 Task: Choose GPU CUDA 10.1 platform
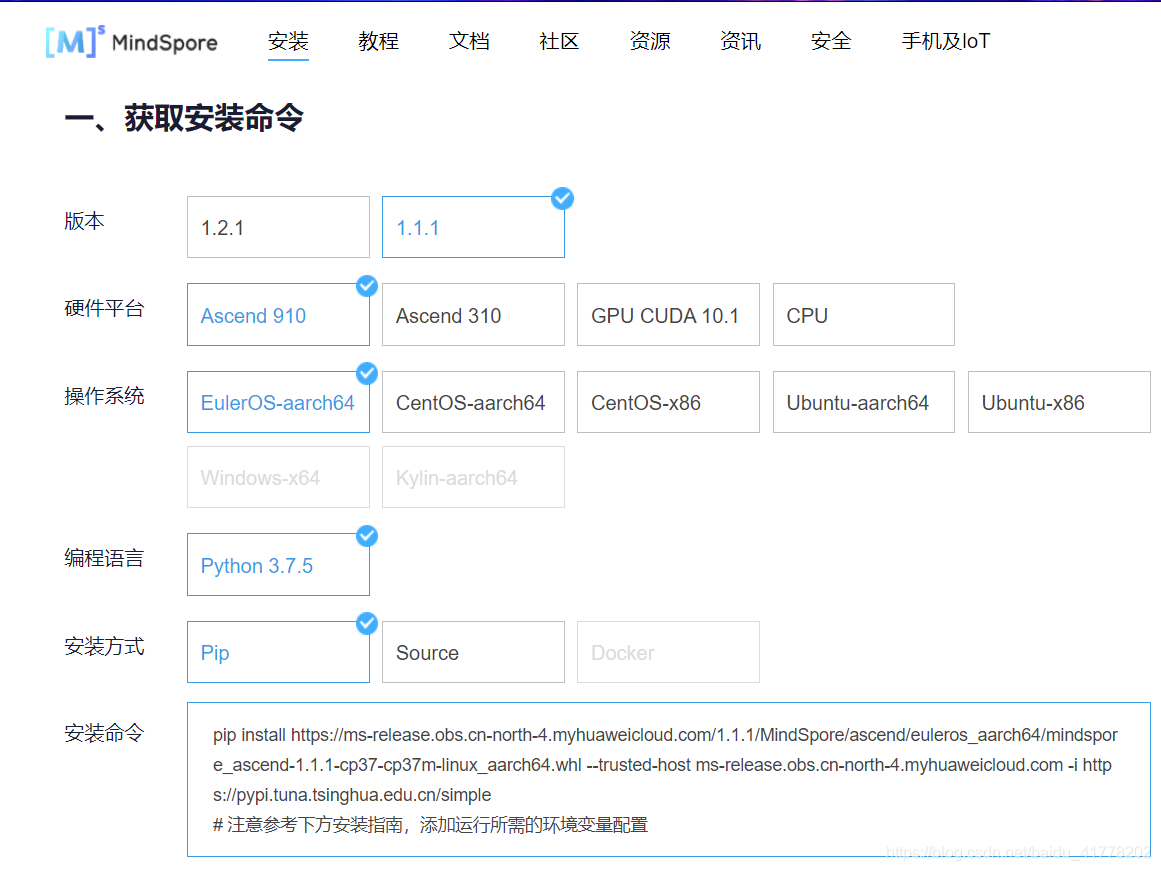point(668,315)
